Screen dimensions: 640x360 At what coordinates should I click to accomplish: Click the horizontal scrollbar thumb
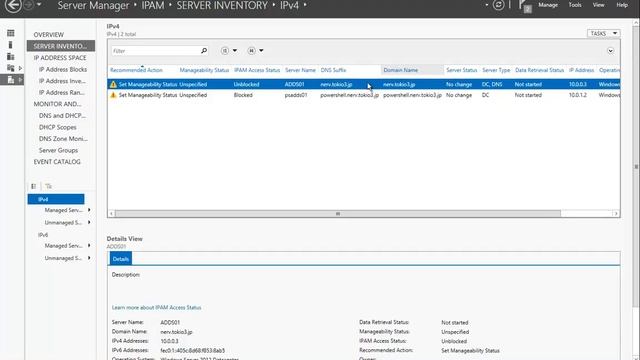point(338,213)
